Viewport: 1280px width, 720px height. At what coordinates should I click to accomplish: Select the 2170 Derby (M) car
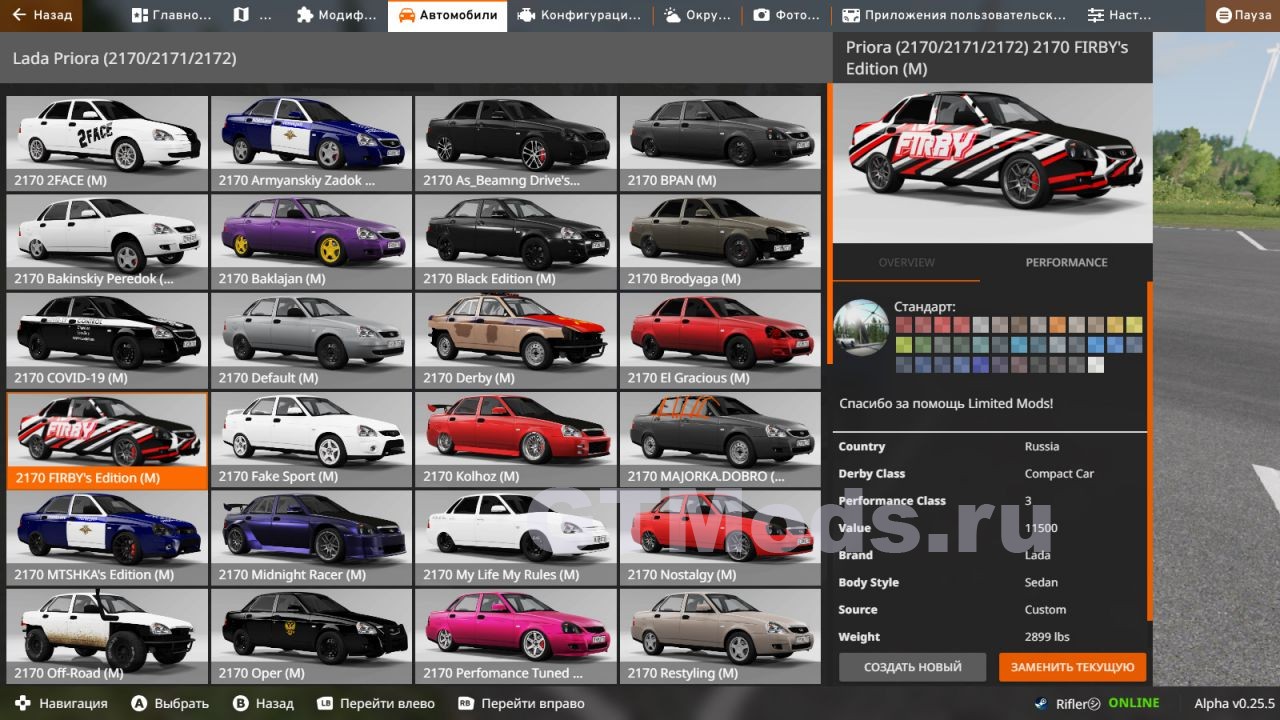[516, 340]
